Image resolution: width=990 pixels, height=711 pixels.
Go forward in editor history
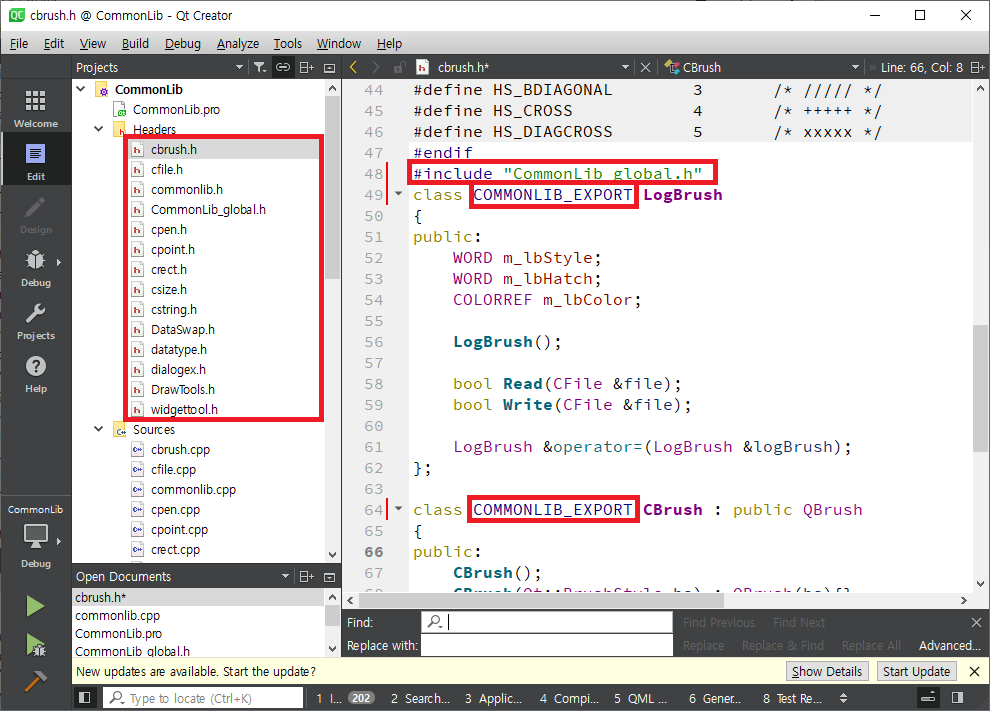(376, 67)
